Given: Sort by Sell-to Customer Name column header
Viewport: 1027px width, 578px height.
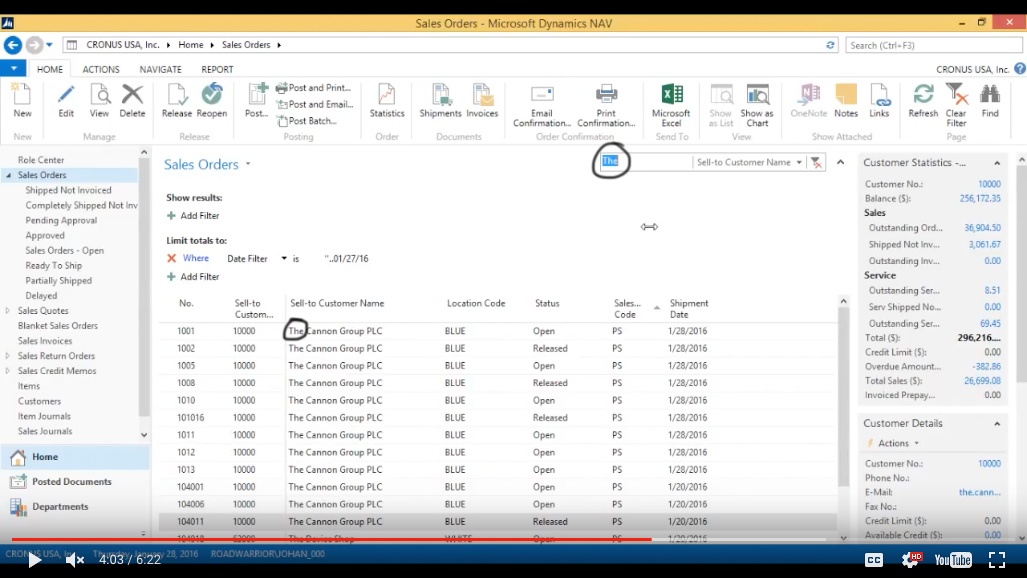Looking at the screenshot, I should [x=337, y=303].
